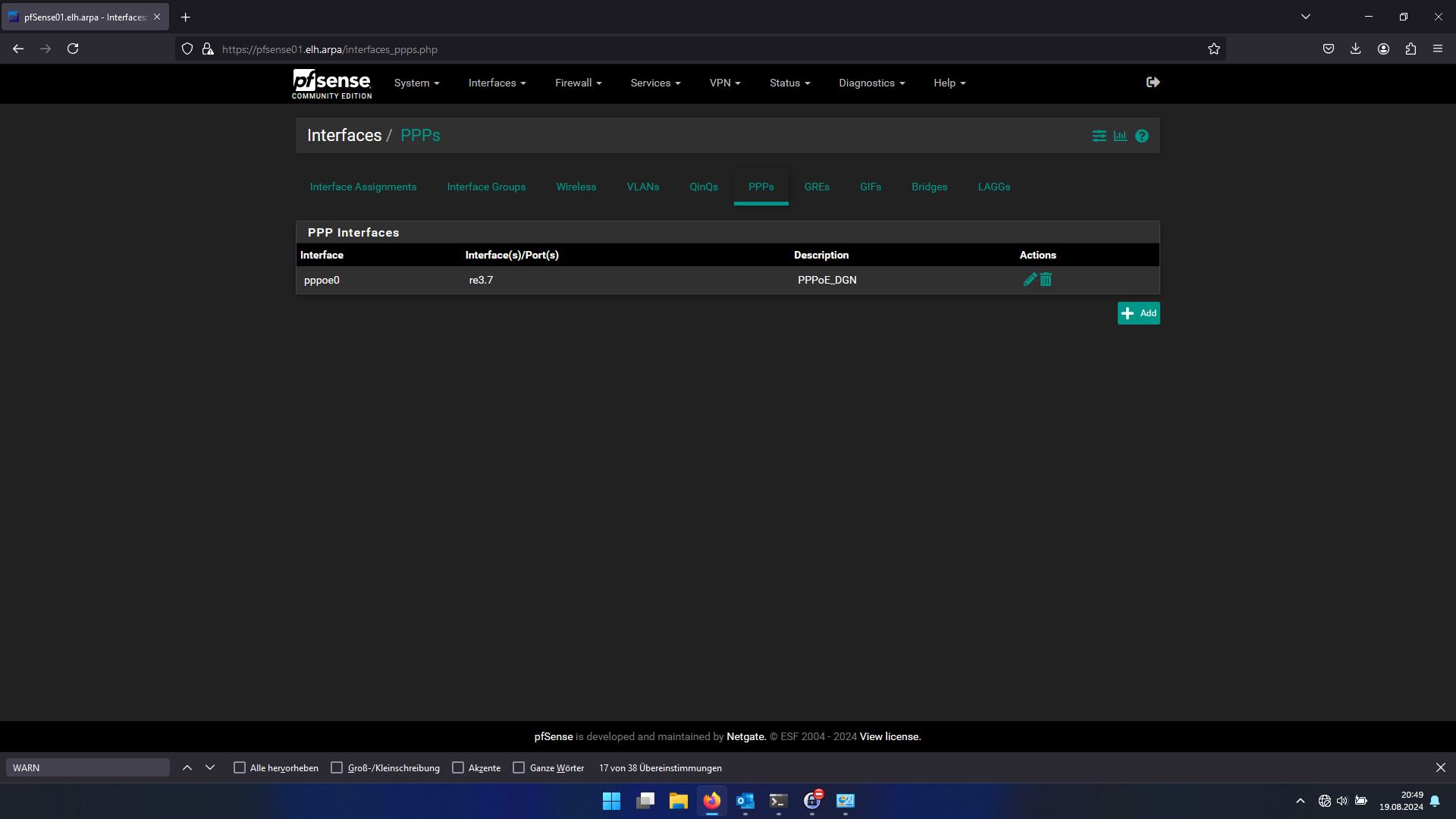Viewport: 1456px width, 819px height.
Task: Open Terminal from the taskbar
Action: [778, 802]
